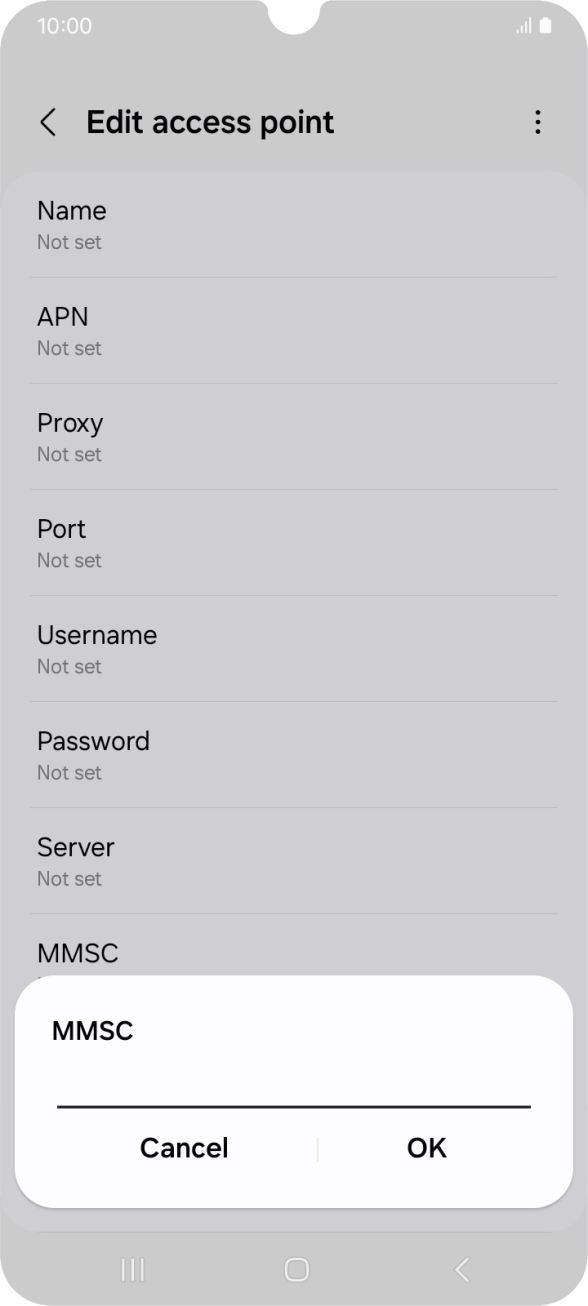Tap the MMSC dialog title
588x1306 pixels.
pos(92,1030)
